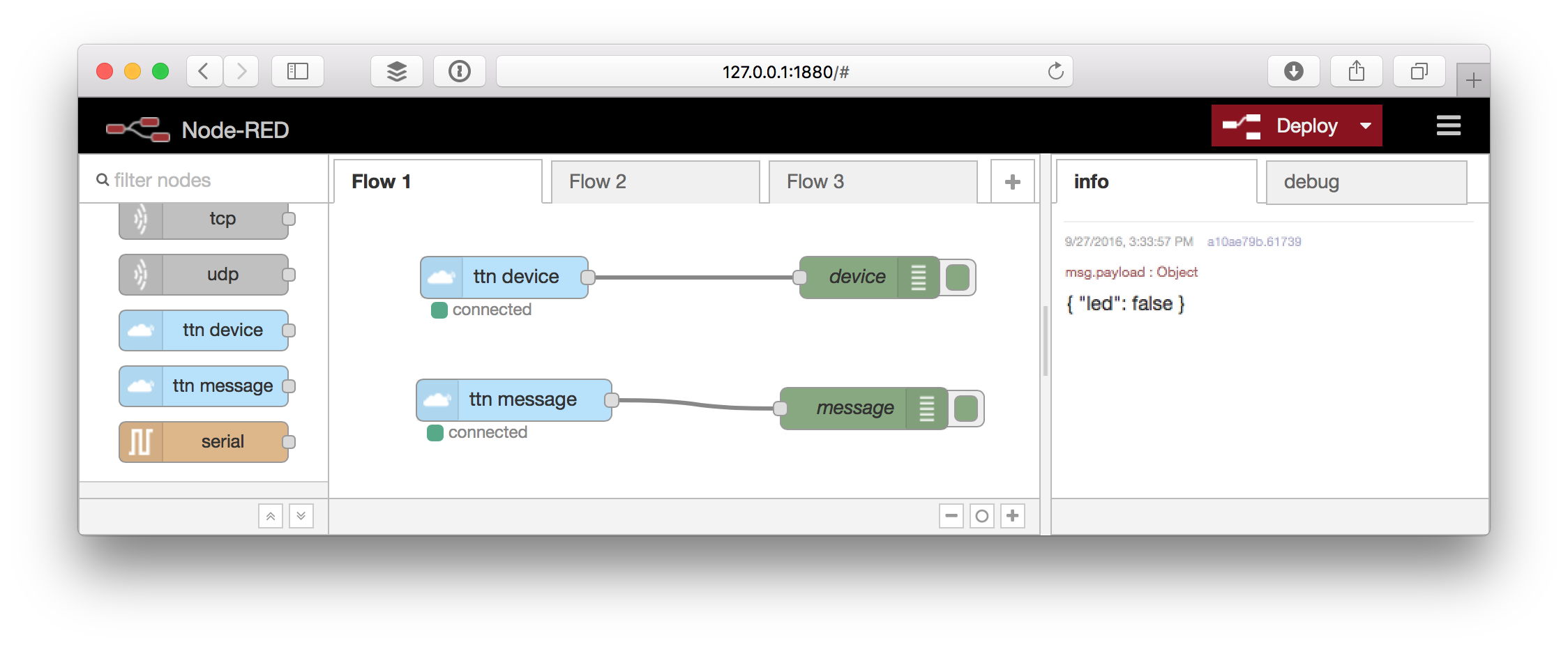
Task: Select the Flow 1 tab
Action: pos(438,182)
